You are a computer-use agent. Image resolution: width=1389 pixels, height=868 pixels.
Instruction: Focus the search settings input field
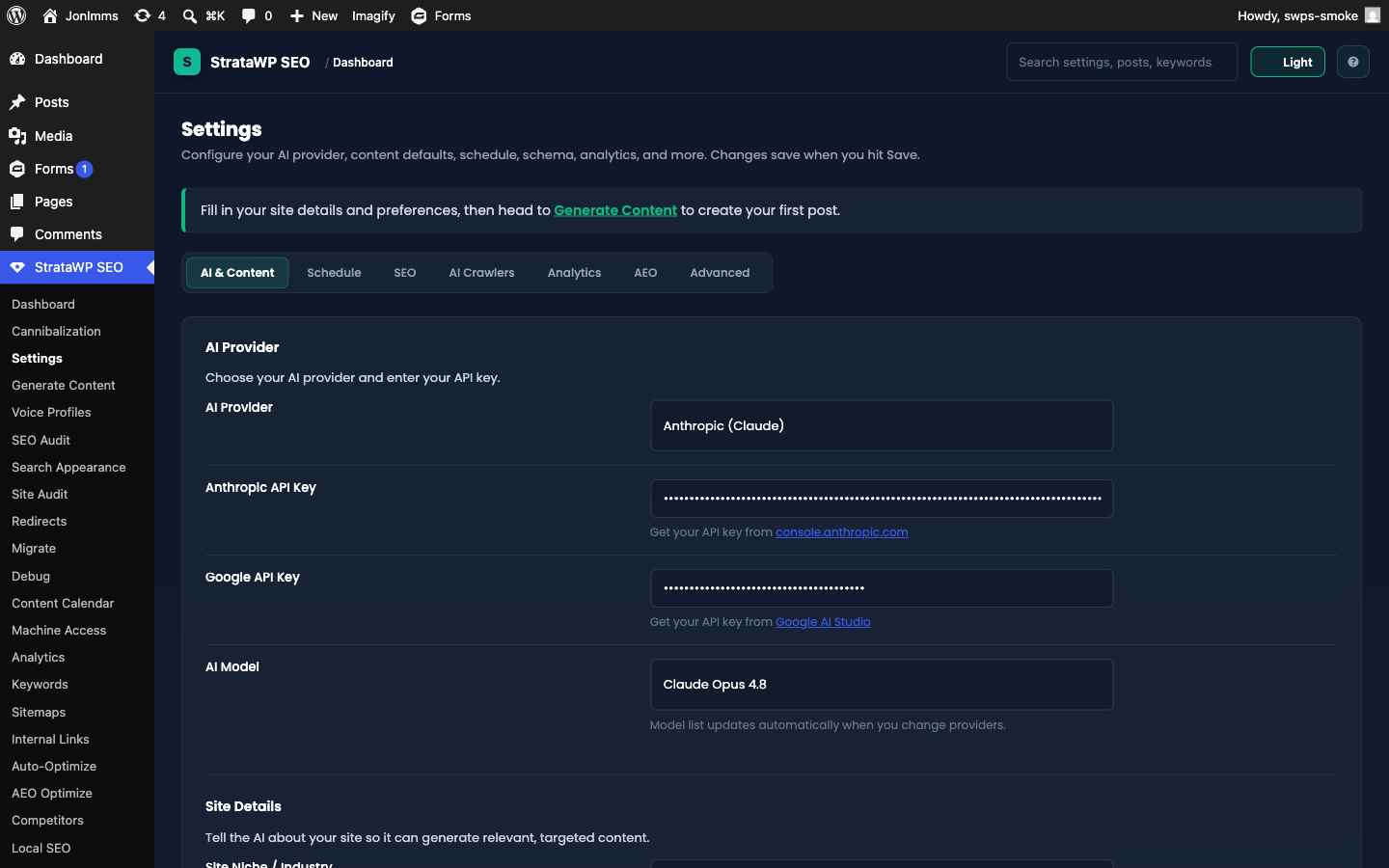(1122, 62)
